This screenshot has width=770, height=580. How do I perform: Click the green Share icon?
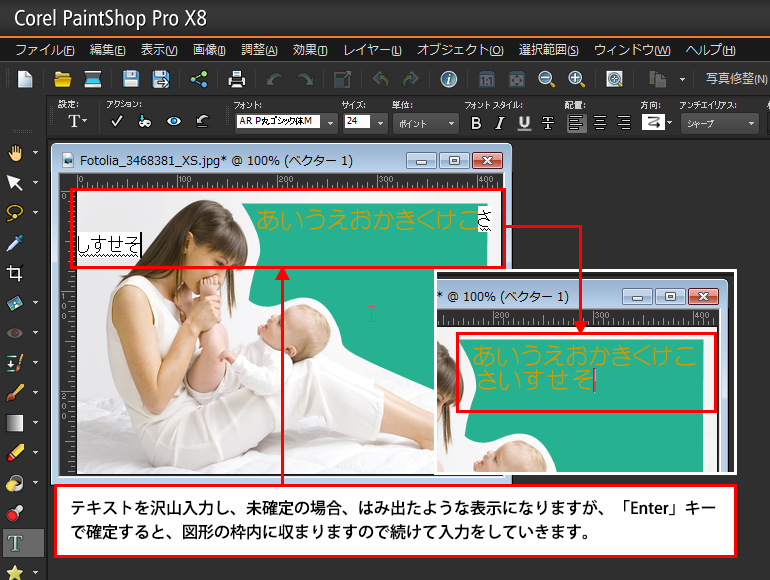[x=199, y=79]
